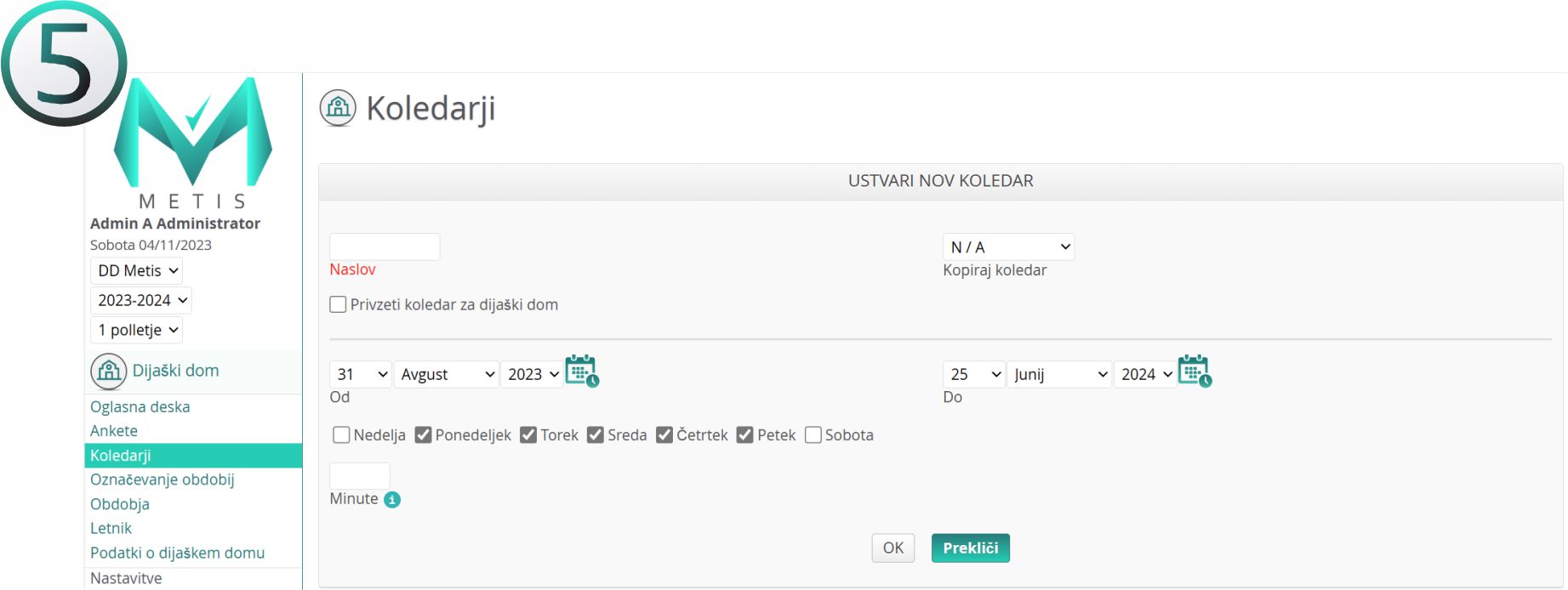Go to Označevanje obdobij menu item
1568x590 pixels.
pyautogui.click(x=163, y=479)
